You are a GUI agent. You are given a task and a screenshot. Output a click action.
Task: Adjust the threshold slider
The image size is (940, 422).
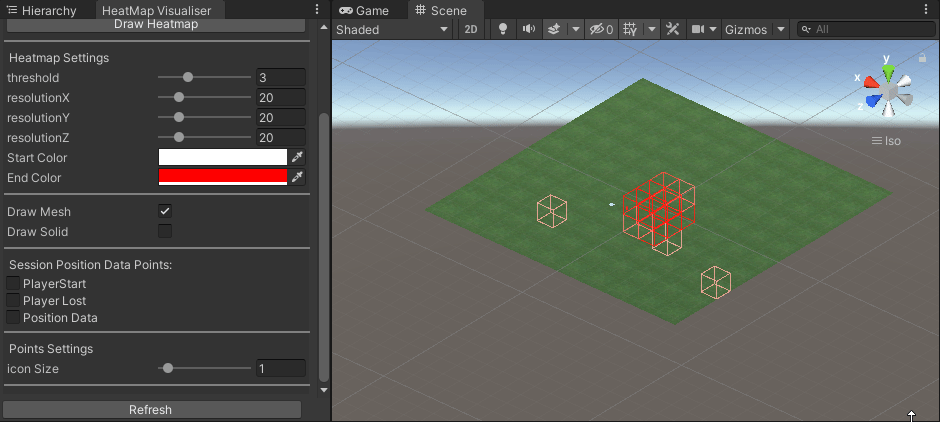tap(204, 77)
